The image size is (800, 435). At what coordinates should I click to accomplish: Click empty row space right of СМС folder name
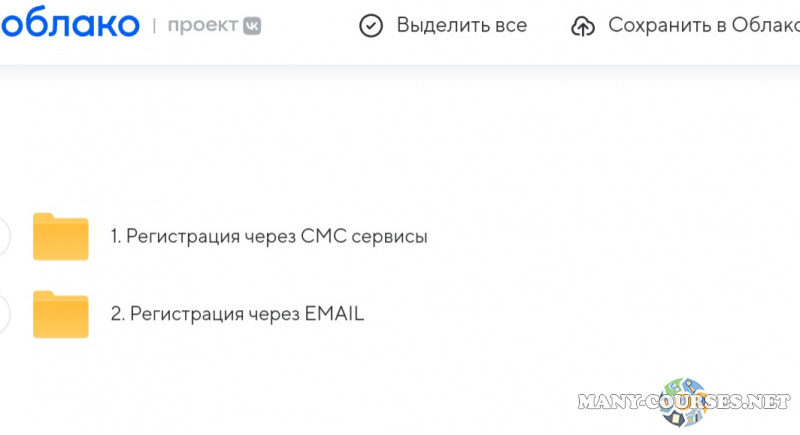[x=600, y=237]
